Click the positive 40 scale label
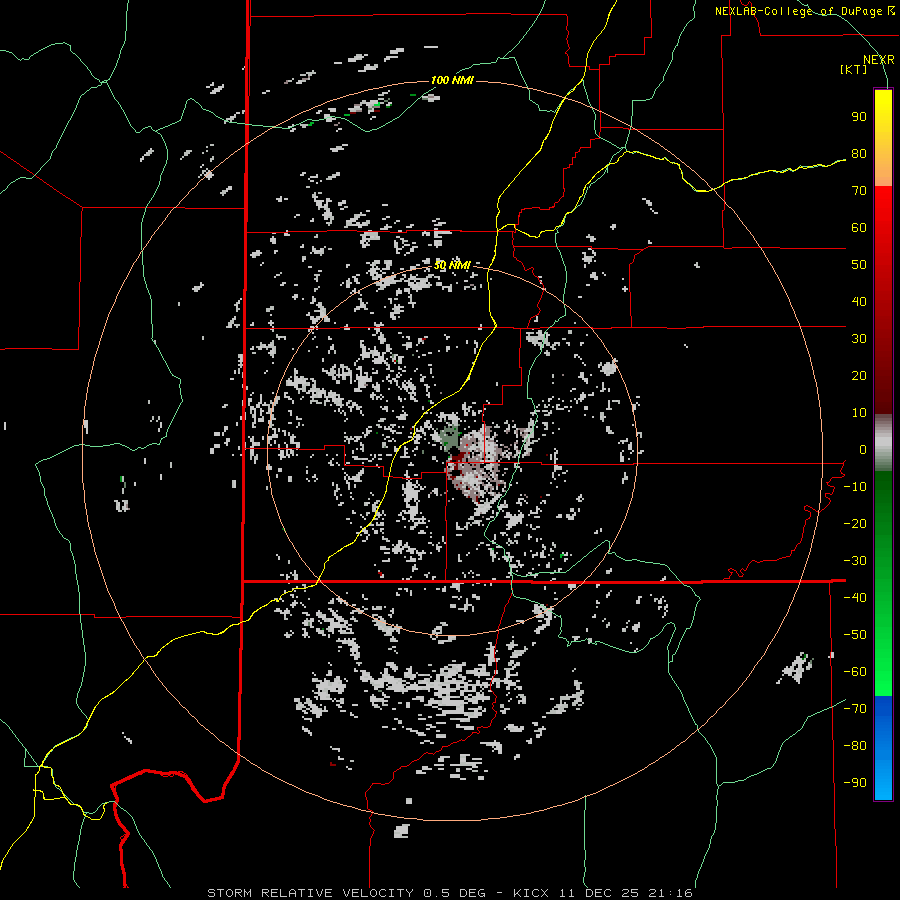The image size is (900, 900). tap(859, 301)
